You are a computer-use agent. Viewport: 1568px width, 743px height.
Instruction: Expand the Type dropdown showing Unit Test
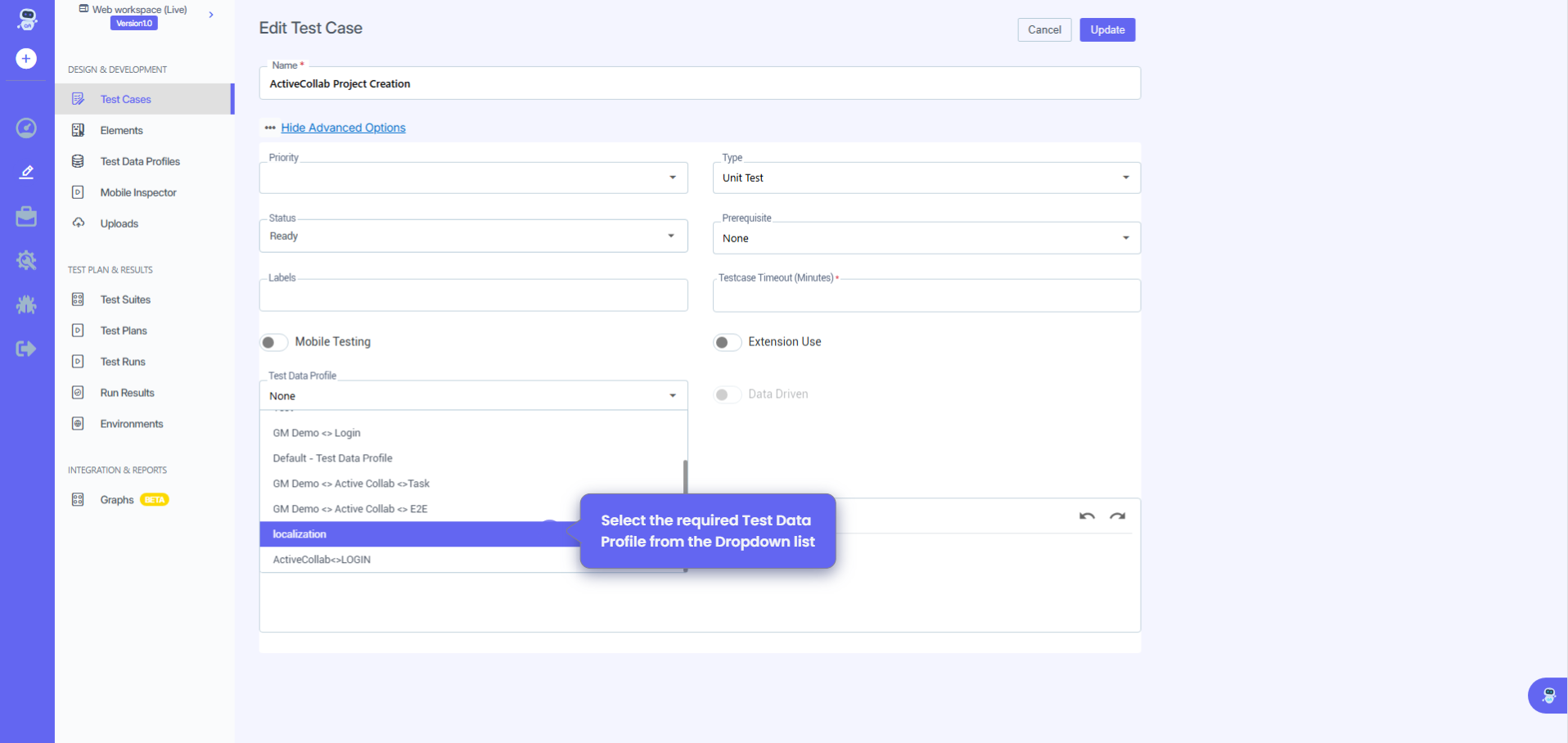pyautogui.click(x=926, y=178)
